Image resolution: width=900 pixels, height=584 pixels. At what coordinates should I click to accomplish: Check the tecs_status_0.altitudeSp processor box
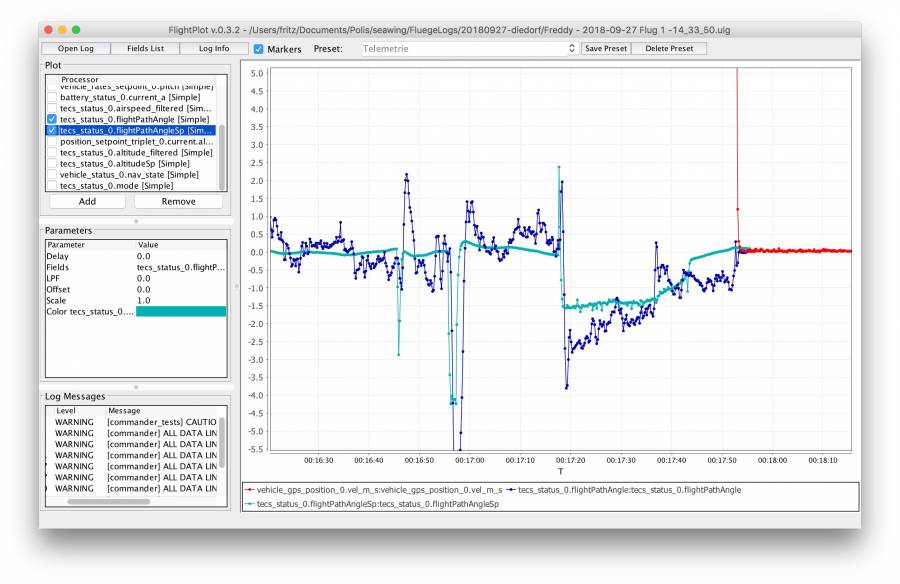point(52,163)
